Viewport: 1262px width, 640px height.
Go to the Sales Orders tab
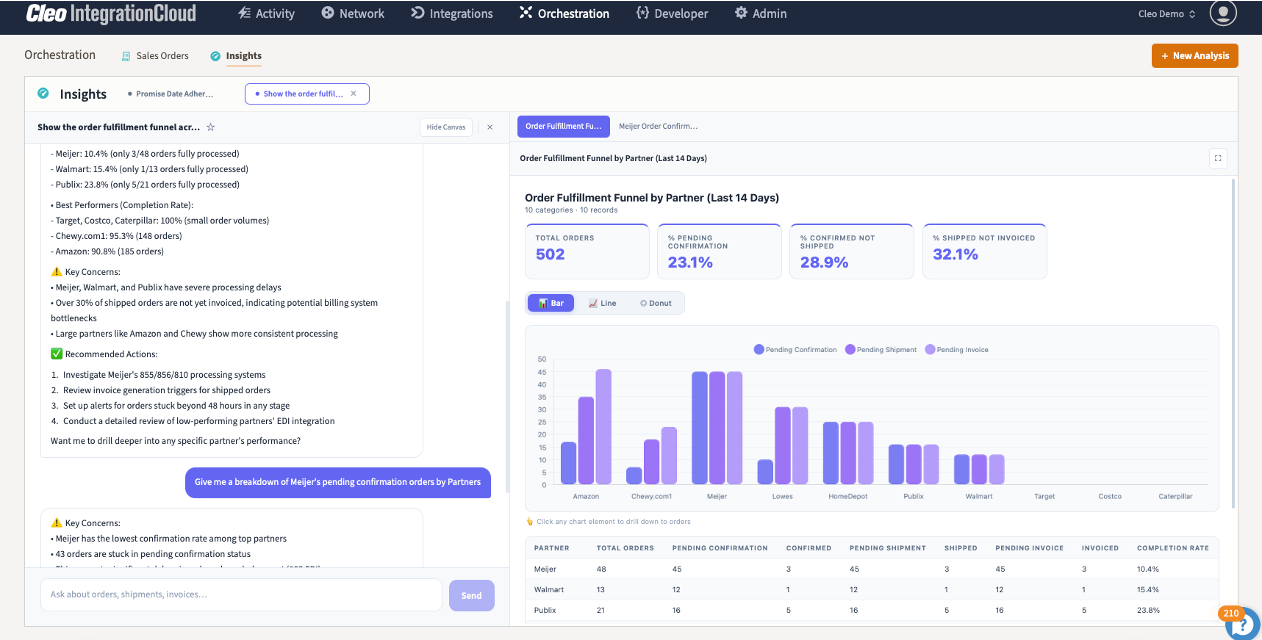click(154, 56)
